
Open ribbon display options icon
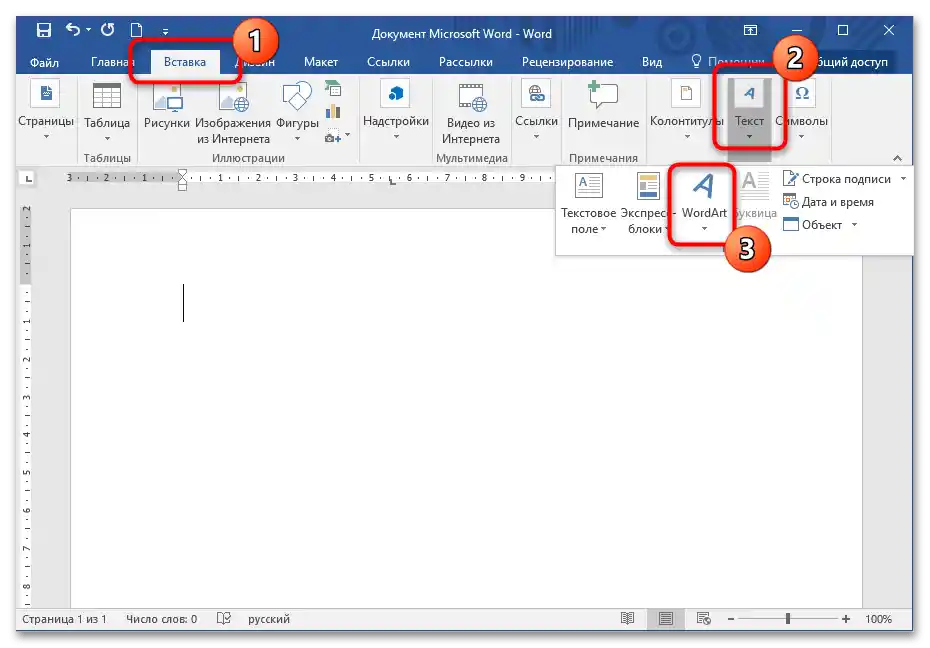(x=750, y=30)
